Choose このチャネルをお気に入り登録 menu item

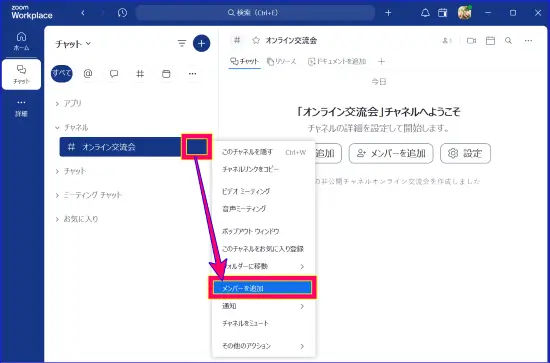[x=264, y=249]
